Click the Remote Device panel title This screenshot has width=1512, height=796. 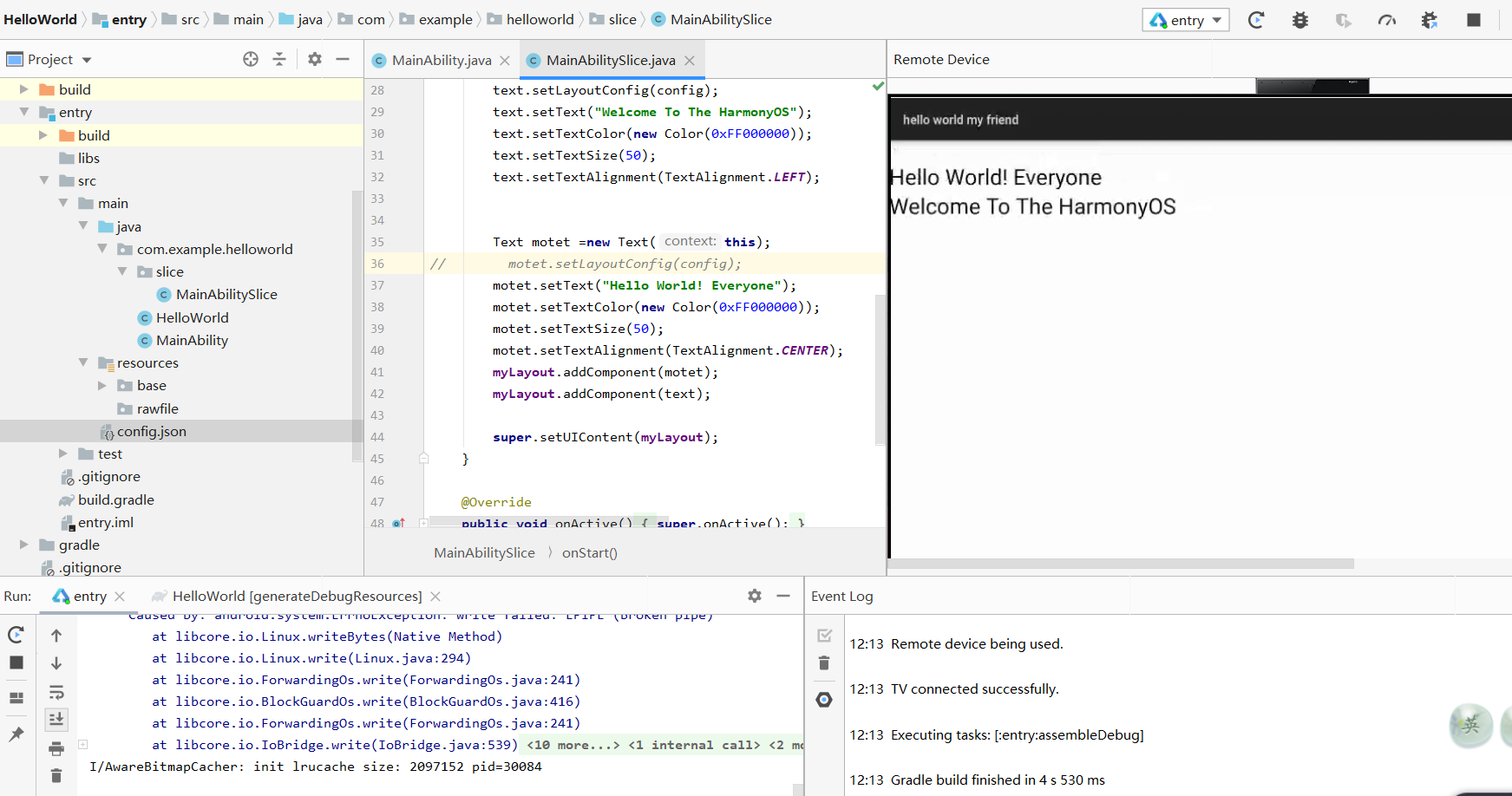[x=941, y=59]
